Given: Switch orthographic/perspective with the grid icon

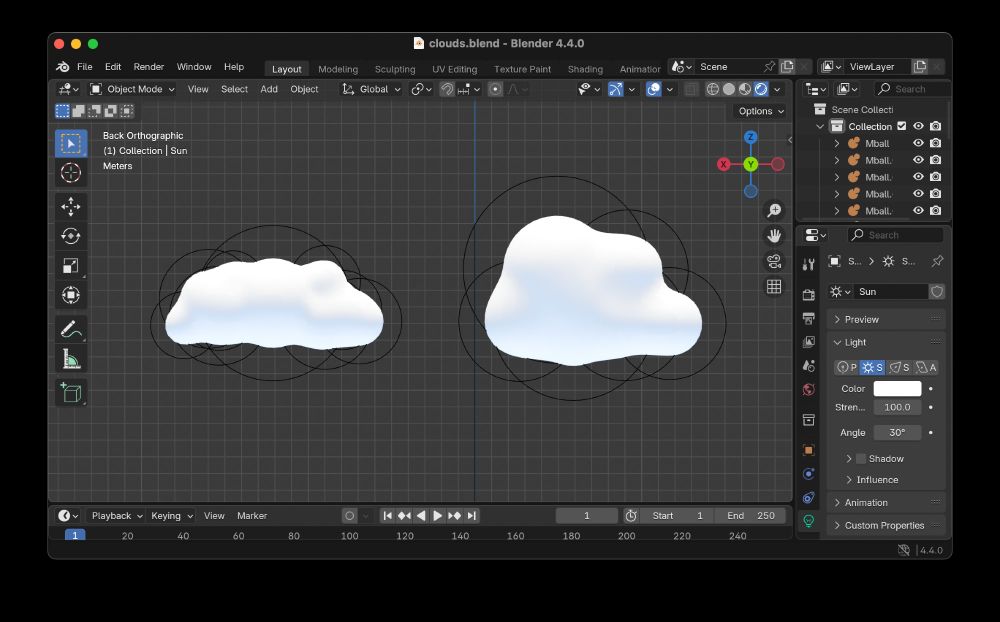Looking at the screenshot, I should tap(774, 287).
